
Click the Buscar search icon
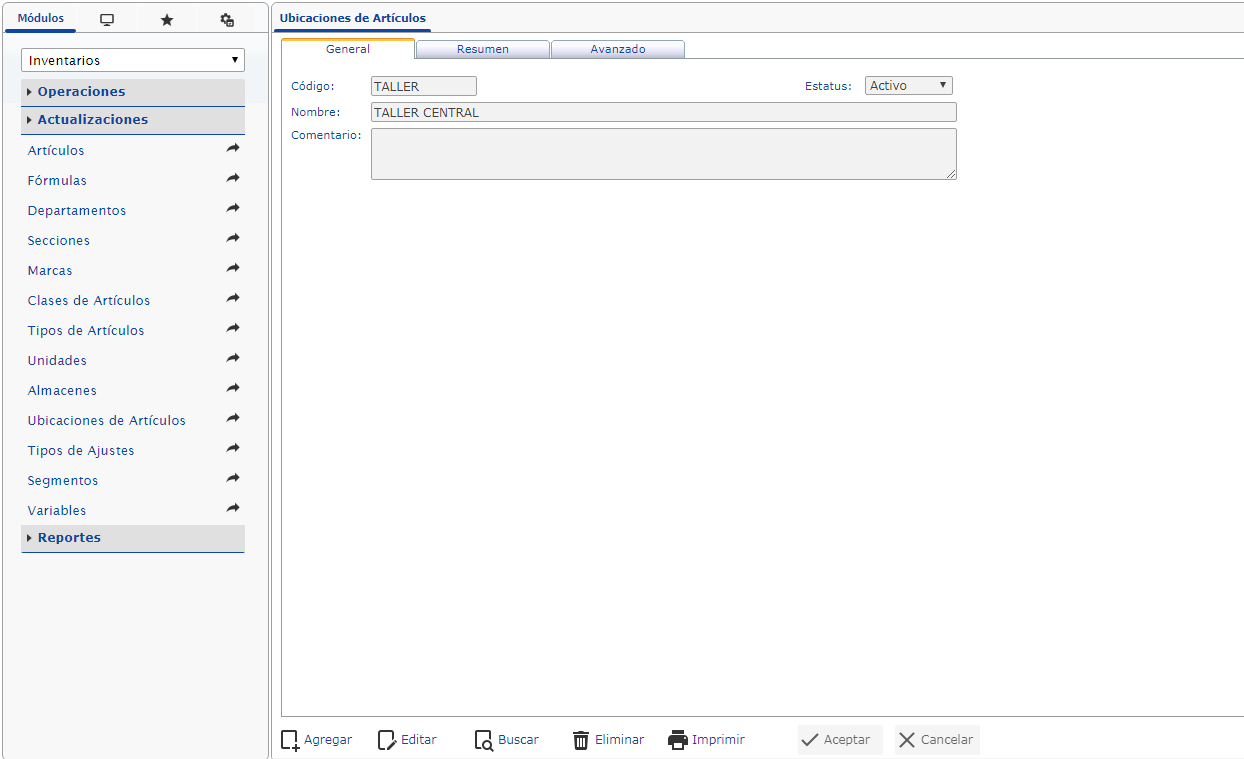484,740
